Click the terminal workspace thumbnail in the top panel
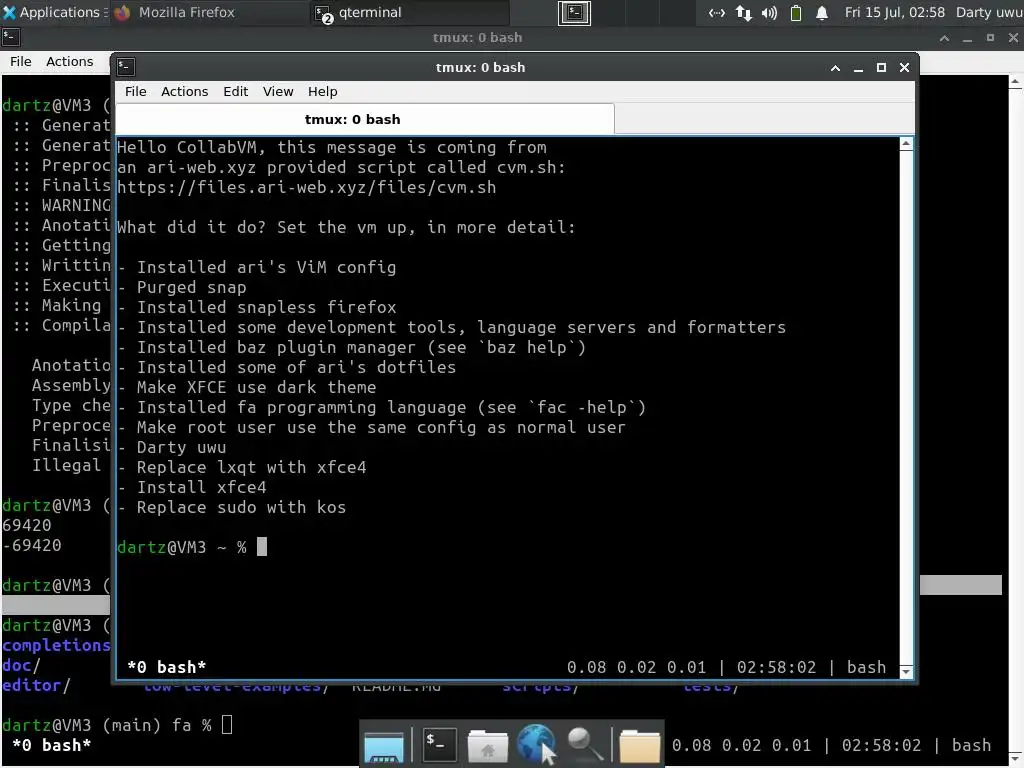1024x768 pixels. pyautogui.click(x=575, y=13)
